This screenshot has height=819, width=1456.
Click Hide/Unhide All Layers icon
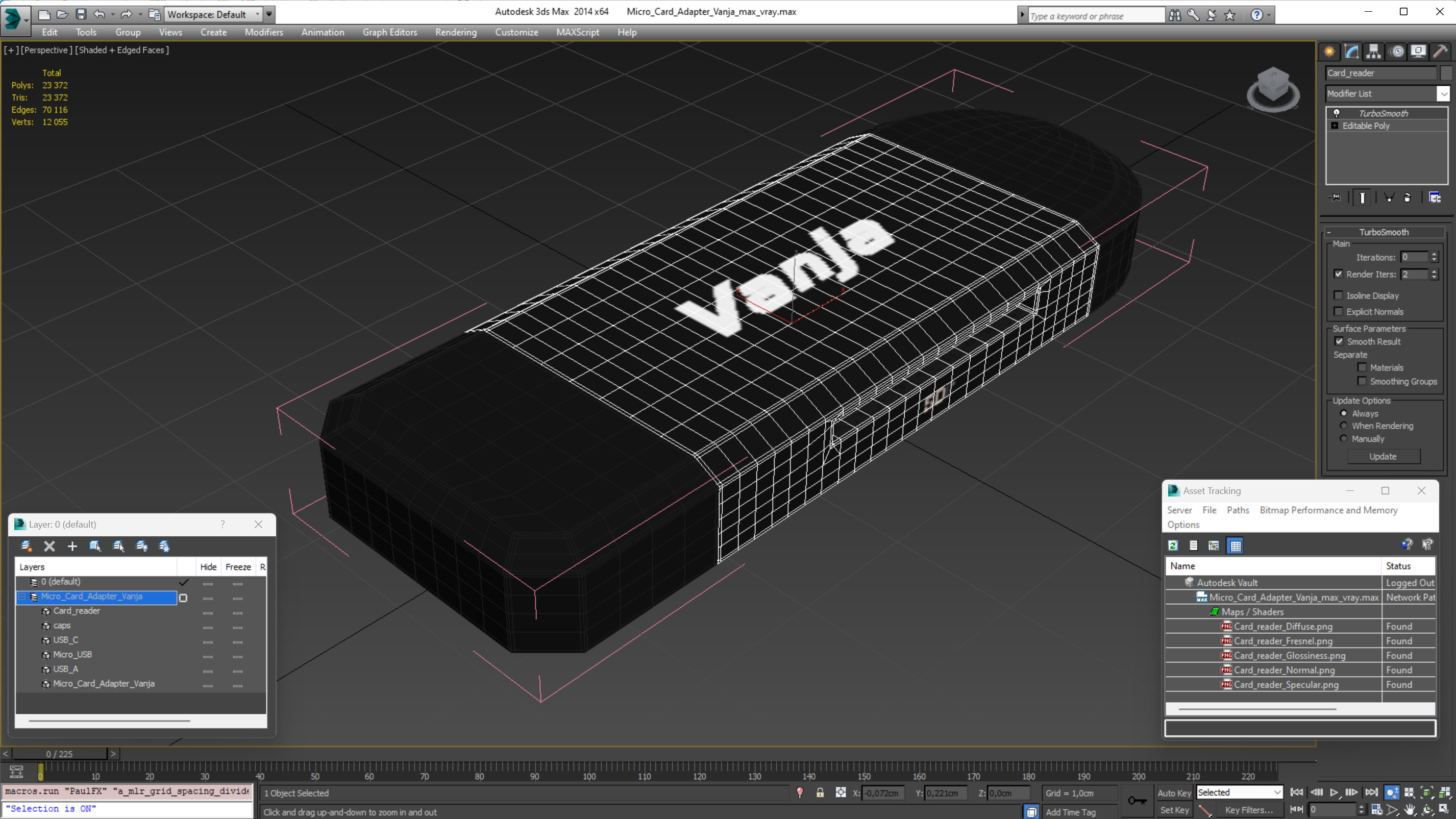point(141,546)
